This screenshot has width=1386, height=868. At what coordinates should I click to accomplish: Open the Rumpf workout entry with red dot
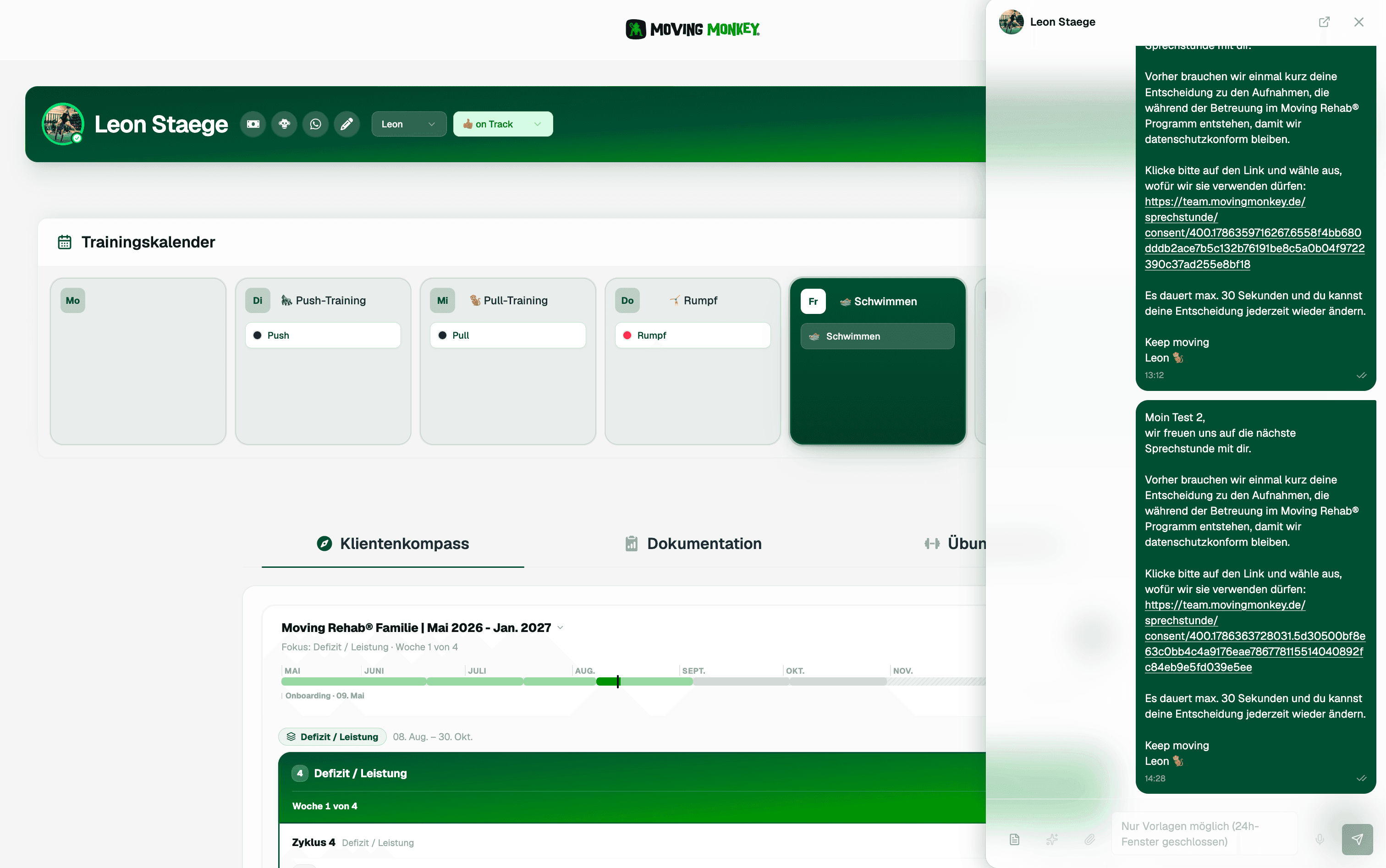[x=693, y=335]
